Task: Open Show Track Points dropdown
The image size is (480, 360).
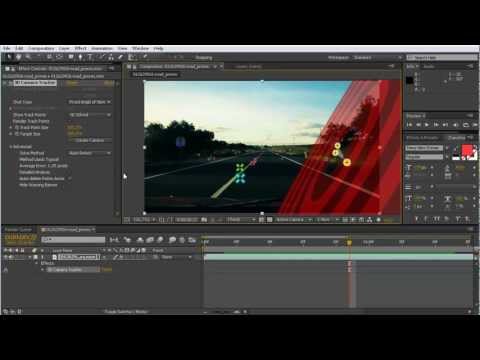Action: point(90,115)
